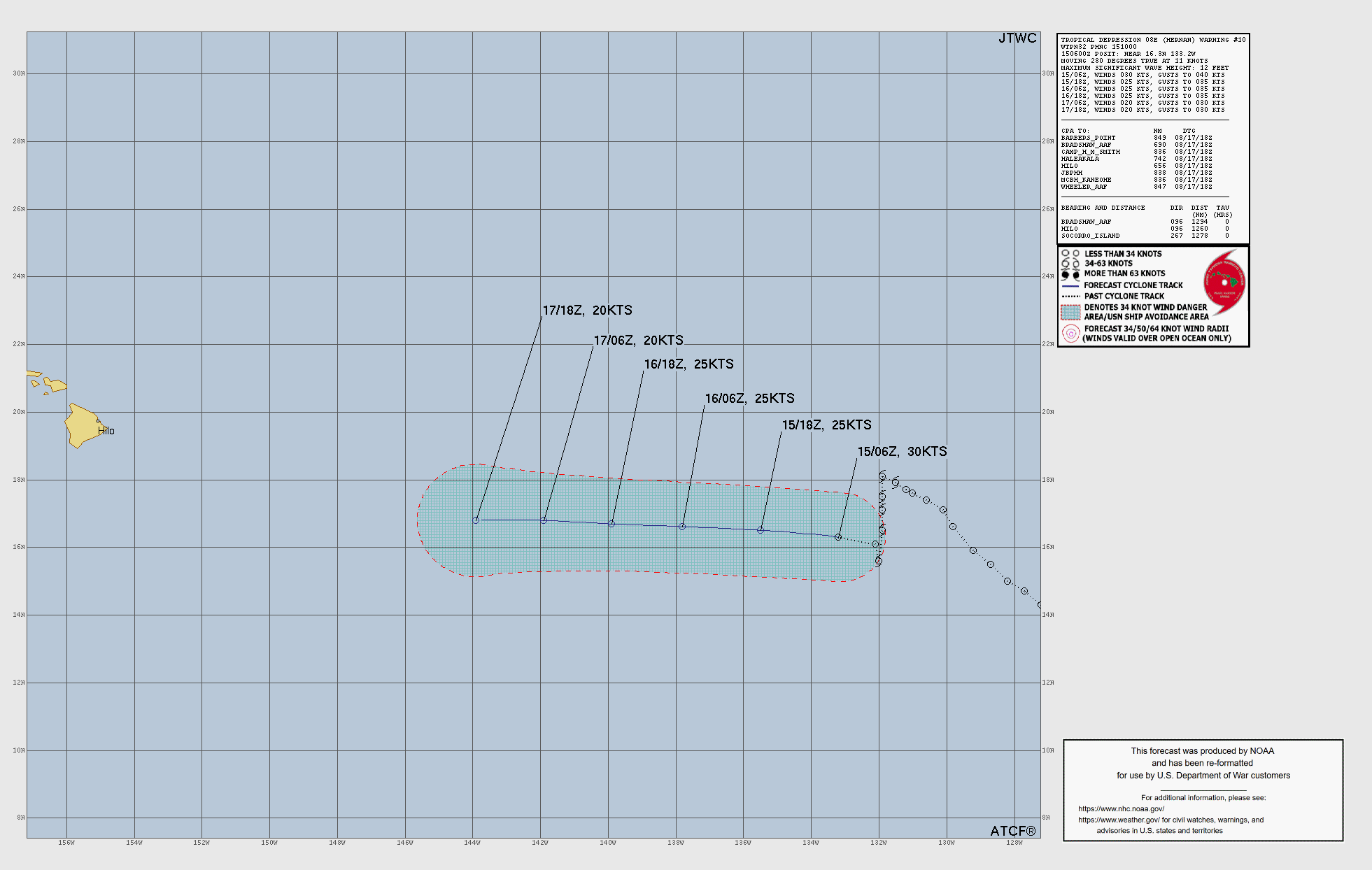The height and width of the screenshot is (870, 1372).
Task: Click the HALEAKALA row in the CPA table
Action: (1137, 159)
